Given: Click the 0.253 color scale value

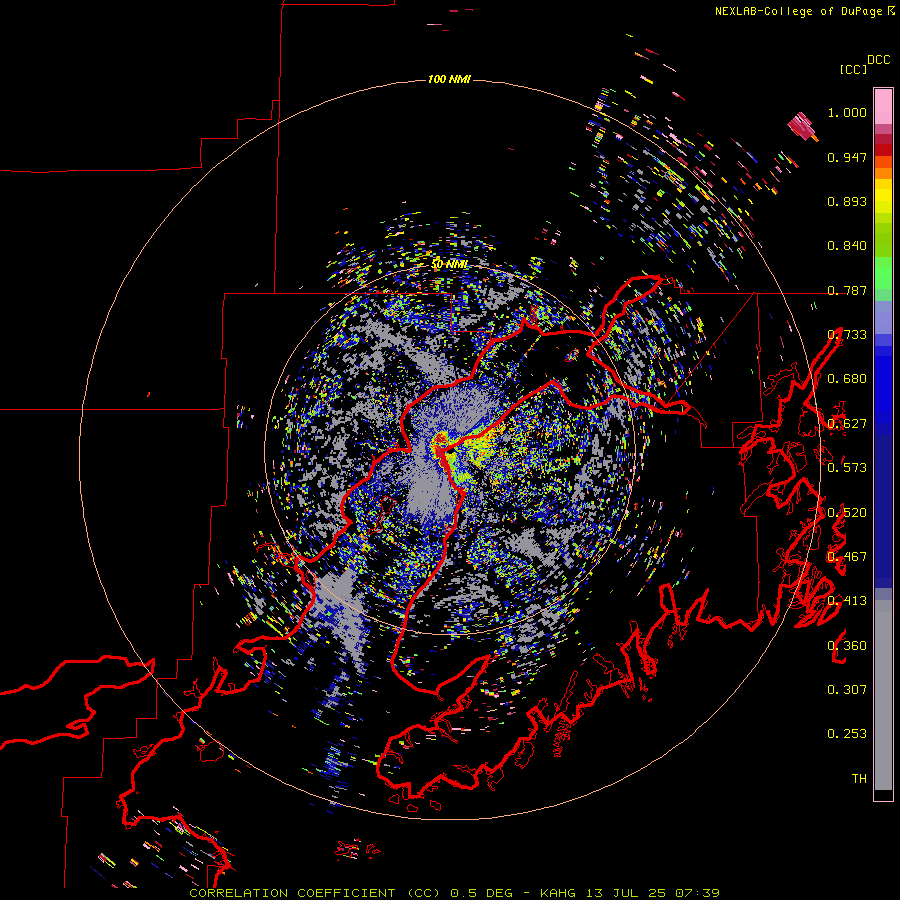Looking at the screenshot, I should point(847,734).
